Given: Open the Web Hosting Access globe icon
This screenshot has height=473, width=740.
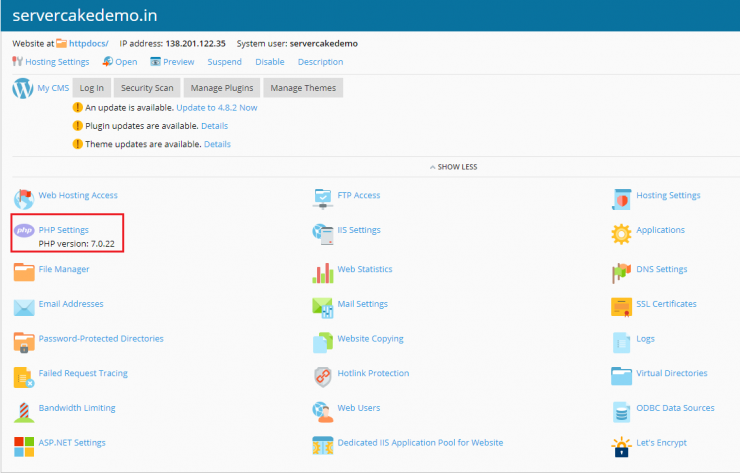Looking at the screenshot, I should click(24, 199).
